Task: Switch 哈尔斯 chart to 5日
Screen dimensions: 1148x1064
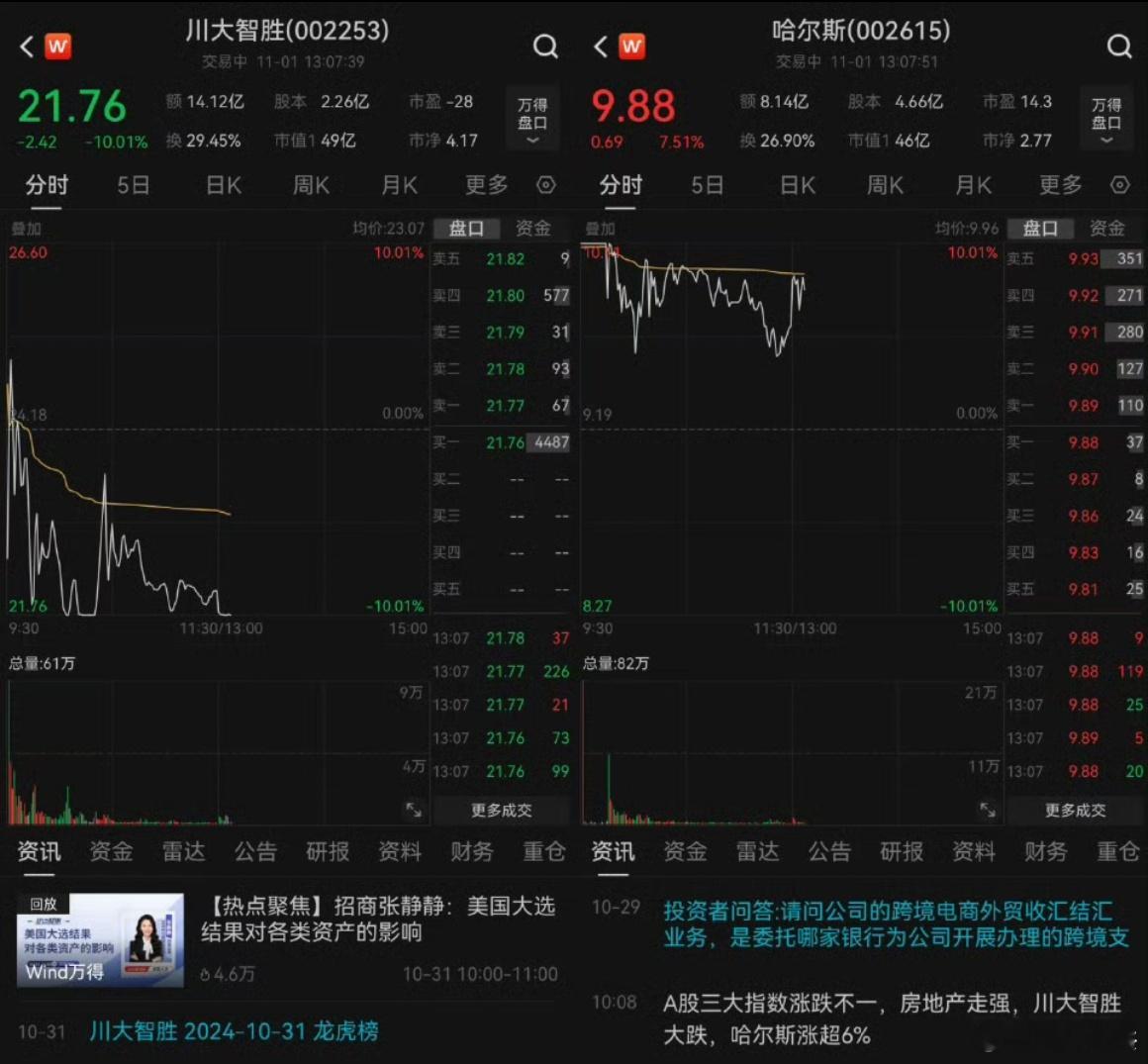Action: [x=708, y=185]
